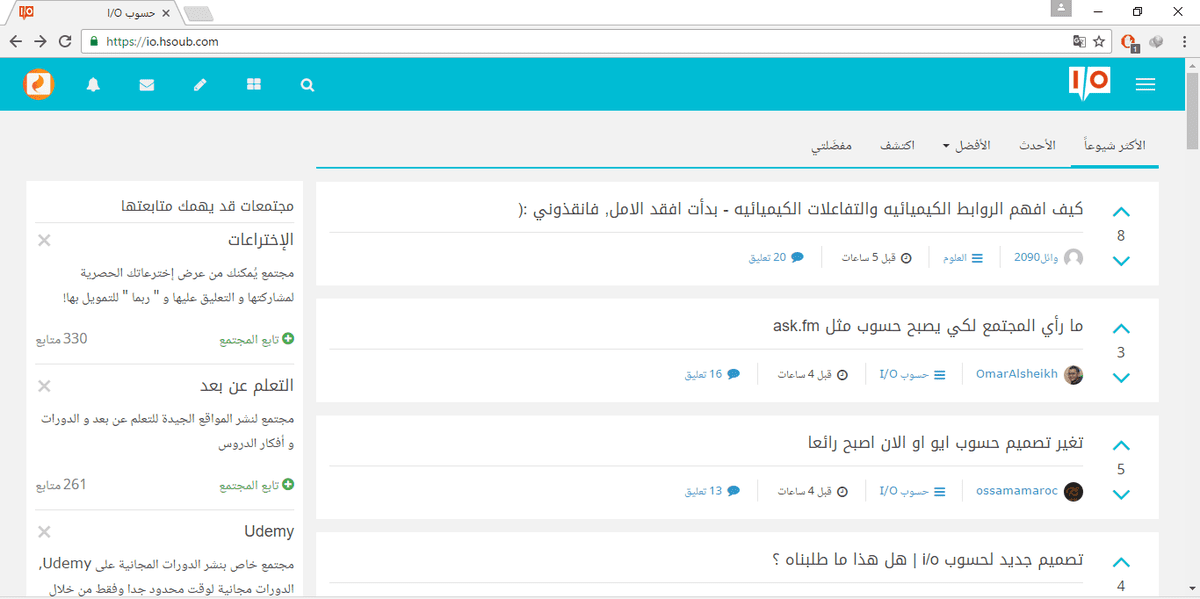The height and width of the screenshot is (599, 1200).
Task: Bookmark this page with the star
Action: 1099,42
